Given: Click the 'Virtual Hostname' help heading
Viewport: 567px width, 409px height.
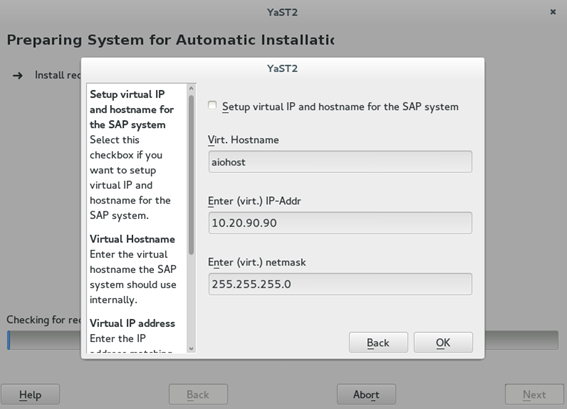Looking at the screenshot, I should [132, 239].
